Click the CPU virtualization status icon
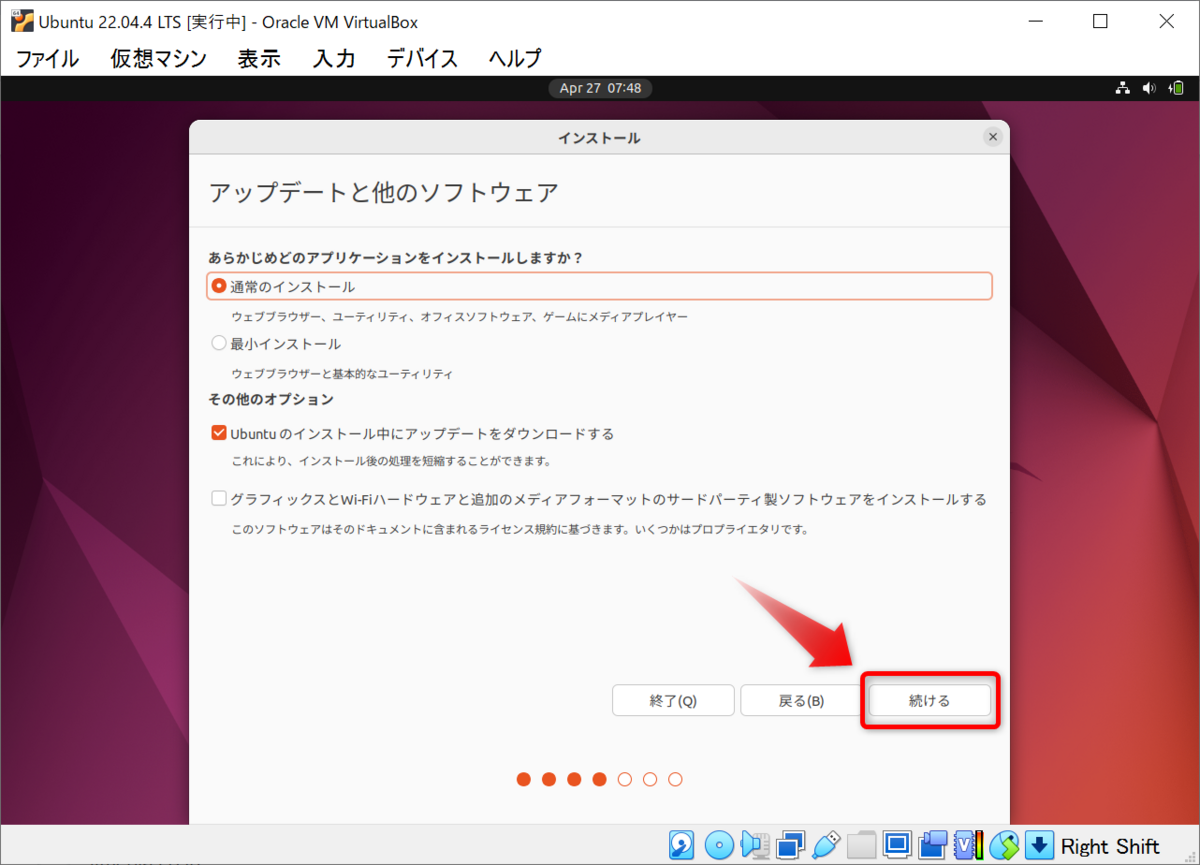Viewport: 1200px width, 865px height. (x=968, y=845)
